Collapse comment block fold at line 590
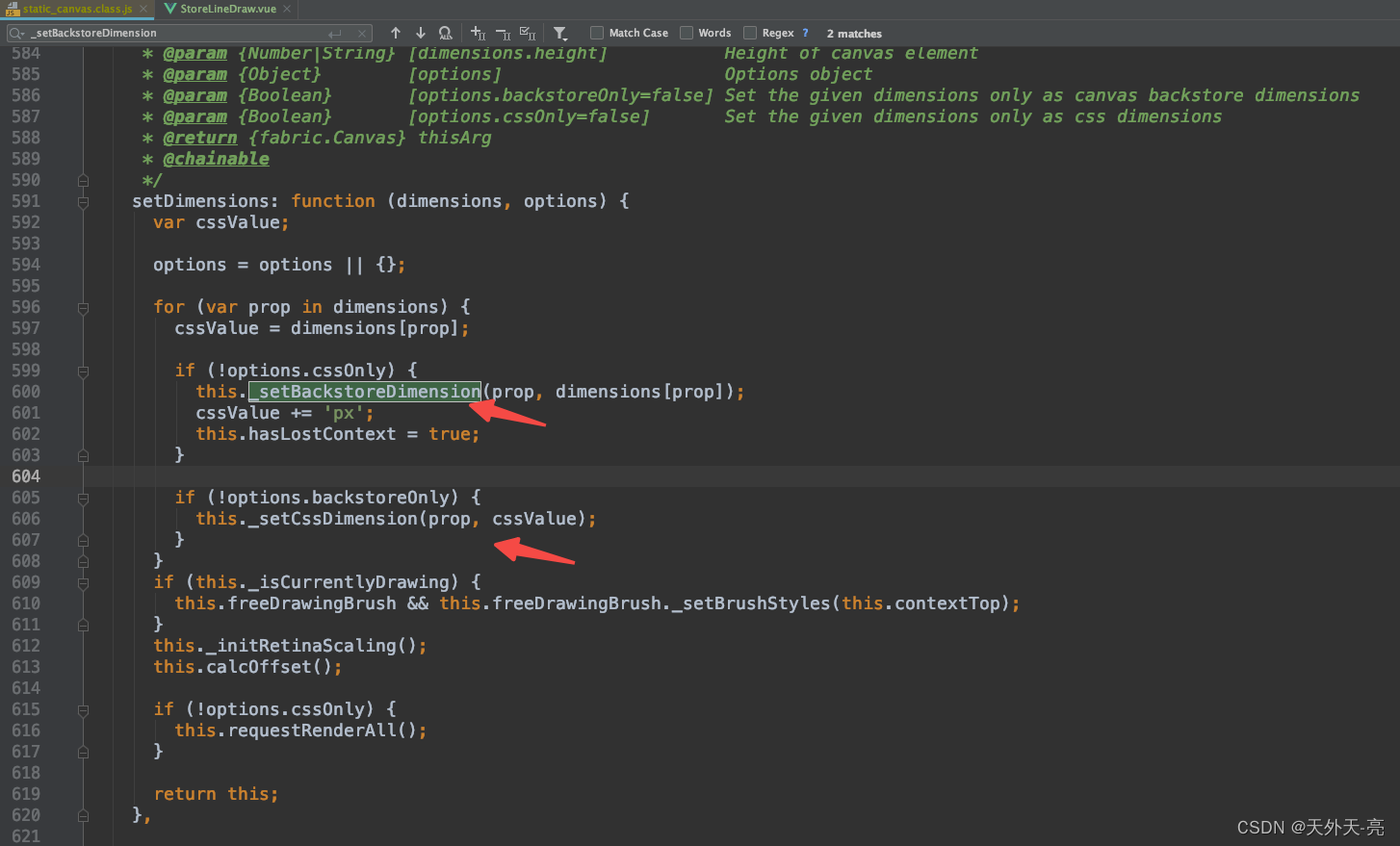 click(83, 180)
